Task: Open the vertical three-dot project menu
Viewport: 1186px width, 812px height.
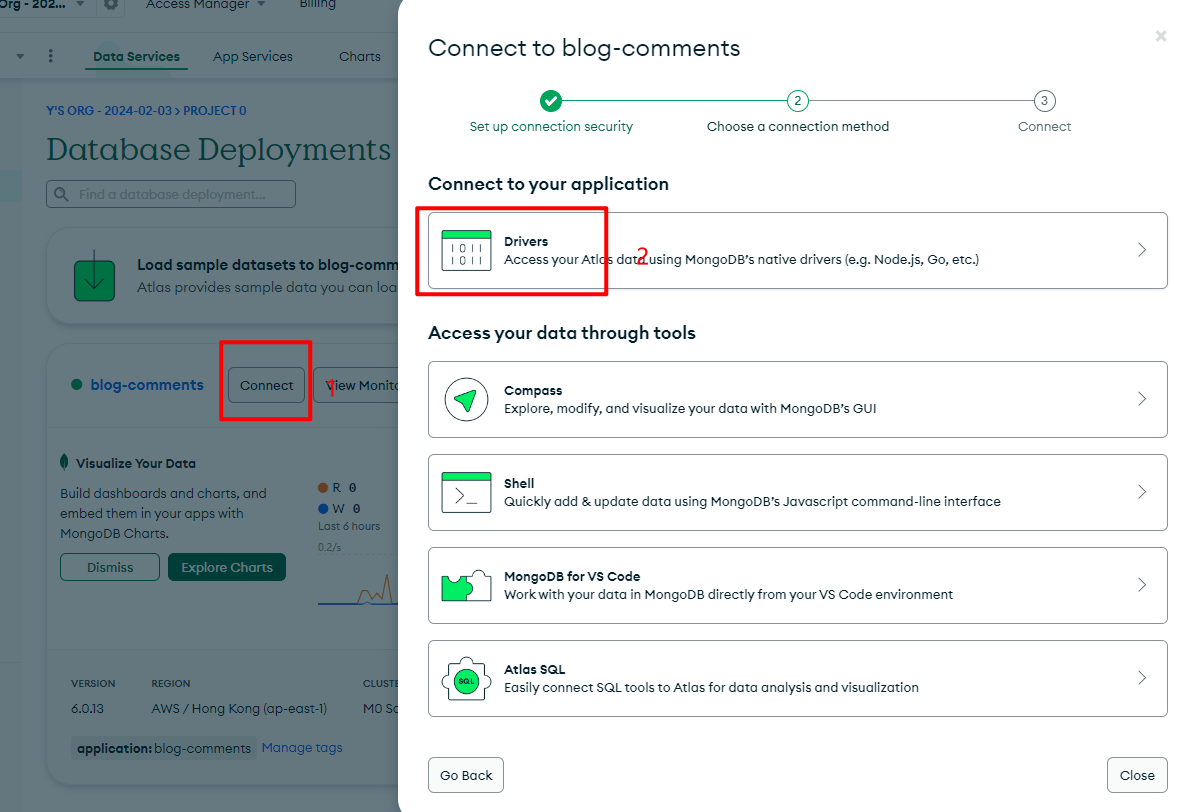Action: pyautogui.click(x=51, y=57)
